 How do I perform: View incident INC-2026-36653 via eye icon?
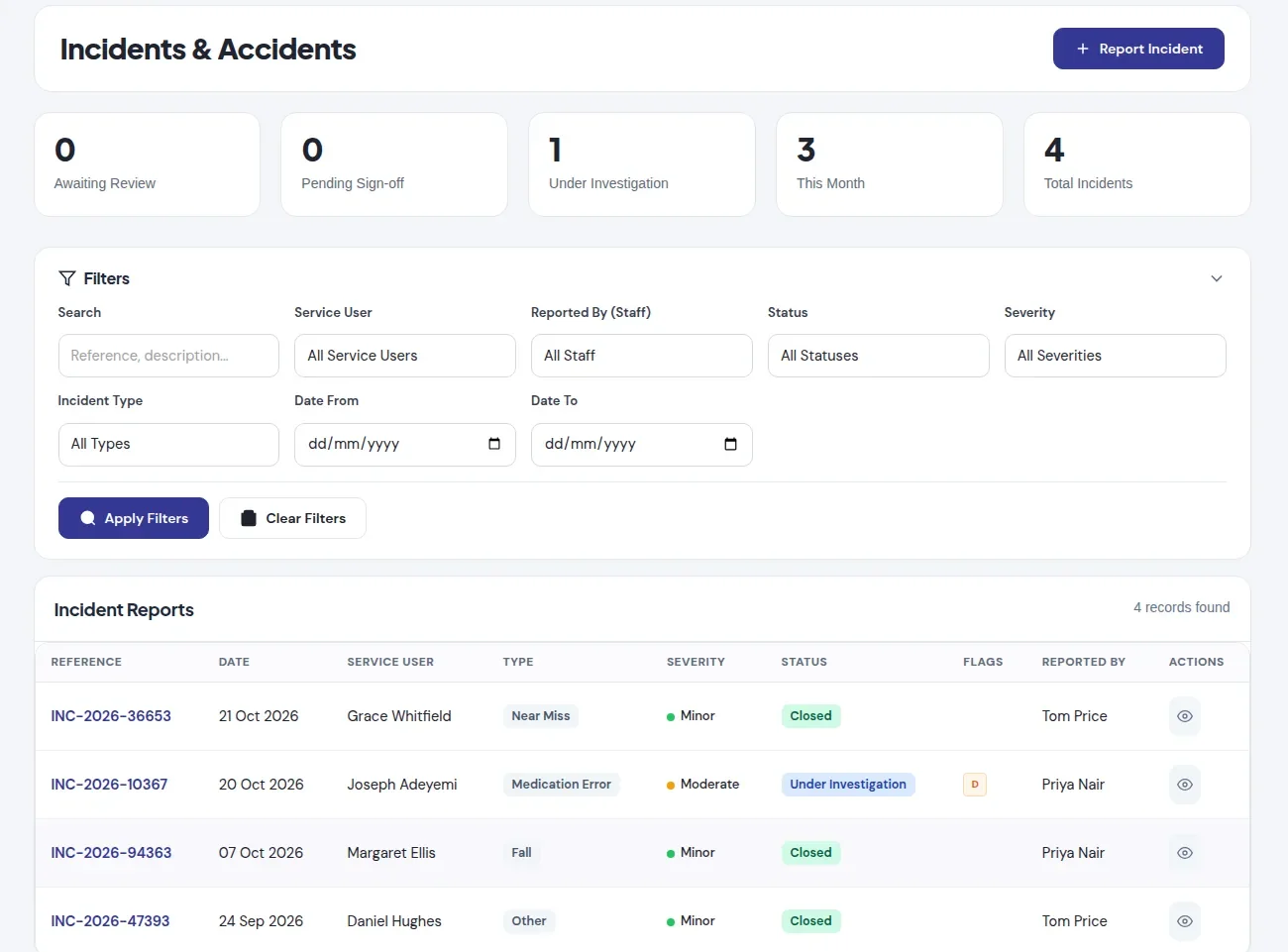(1185, 716)
